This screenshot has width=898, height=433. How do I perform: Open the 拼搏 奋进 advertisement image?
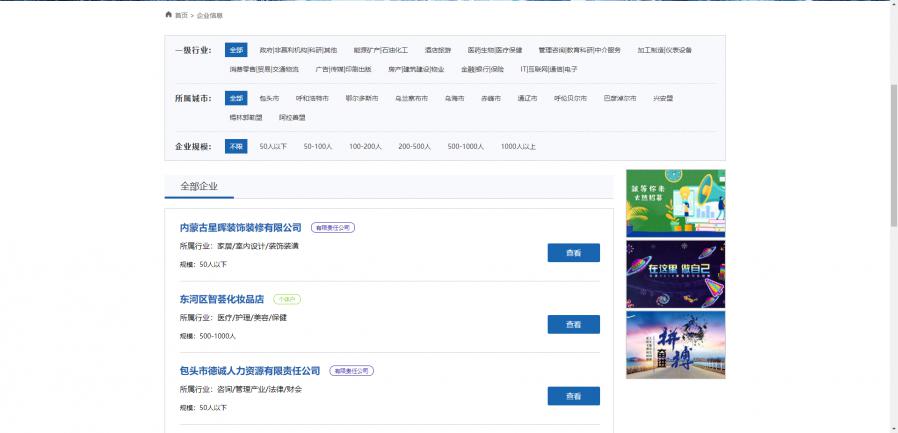pyautogui.click(x=675, y=345)
